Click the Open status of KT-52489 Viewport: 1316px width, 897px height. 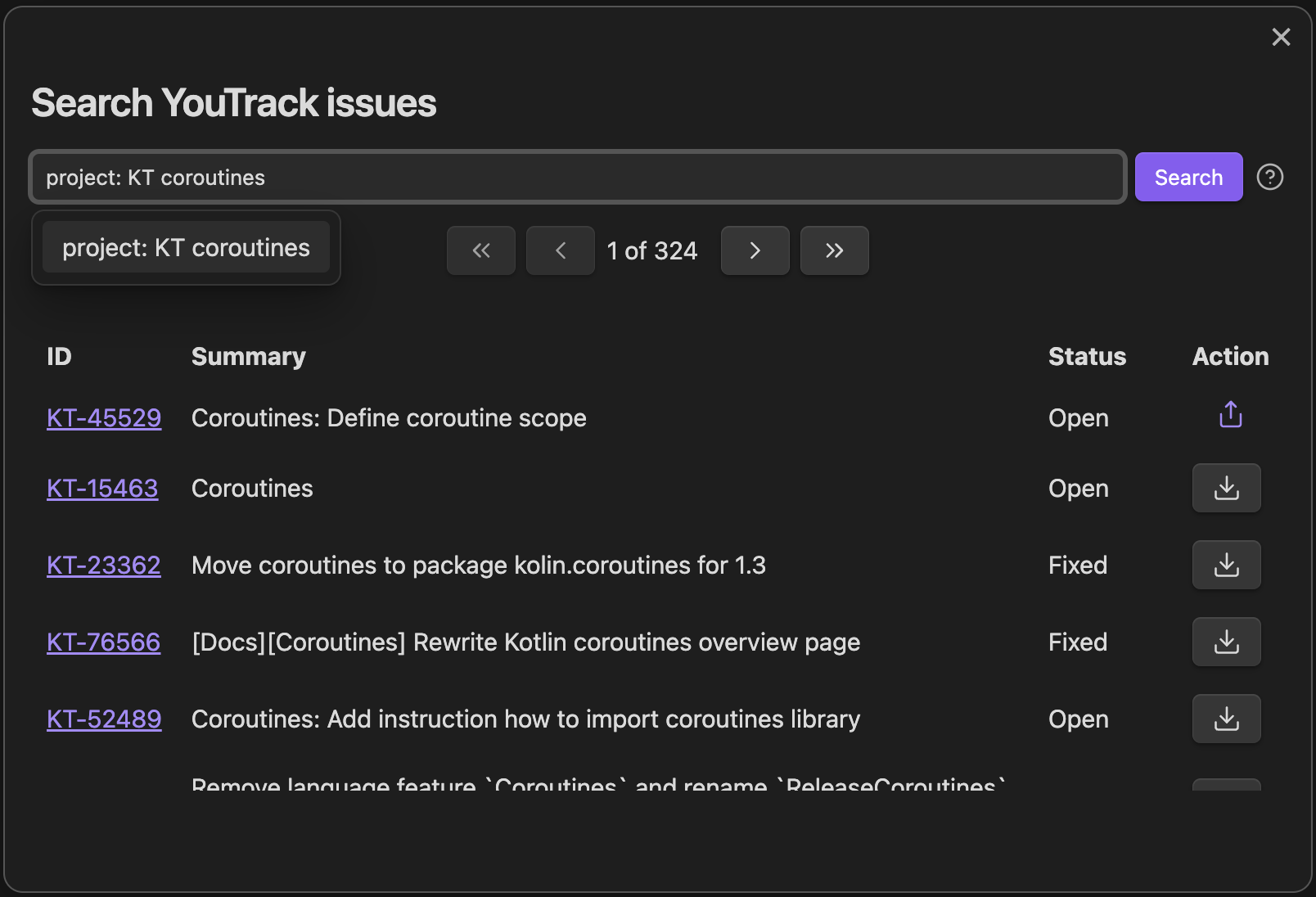tap(1079, 719)
